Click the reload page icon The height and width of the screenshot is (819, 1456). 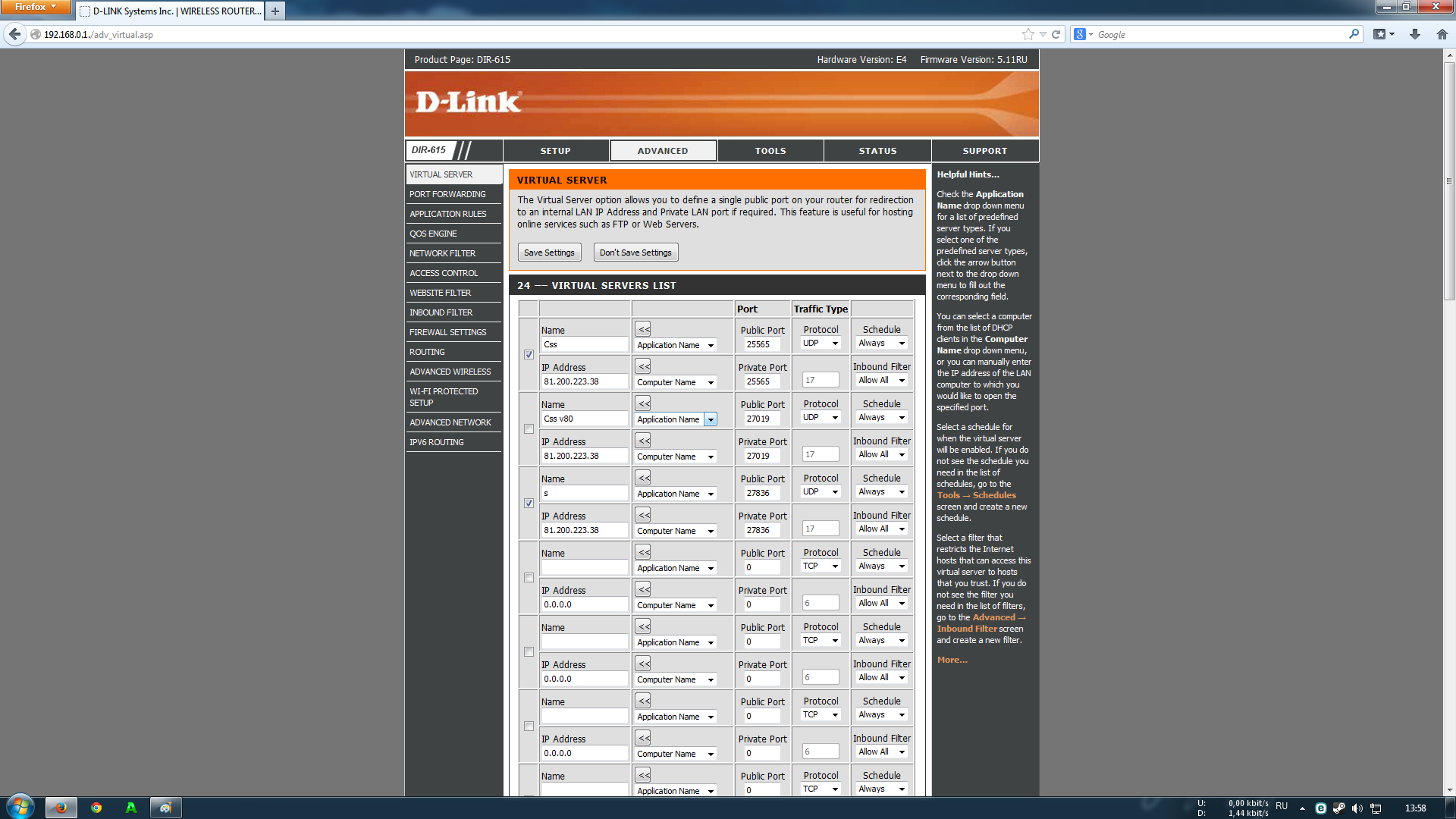(x=1056, y=34)
